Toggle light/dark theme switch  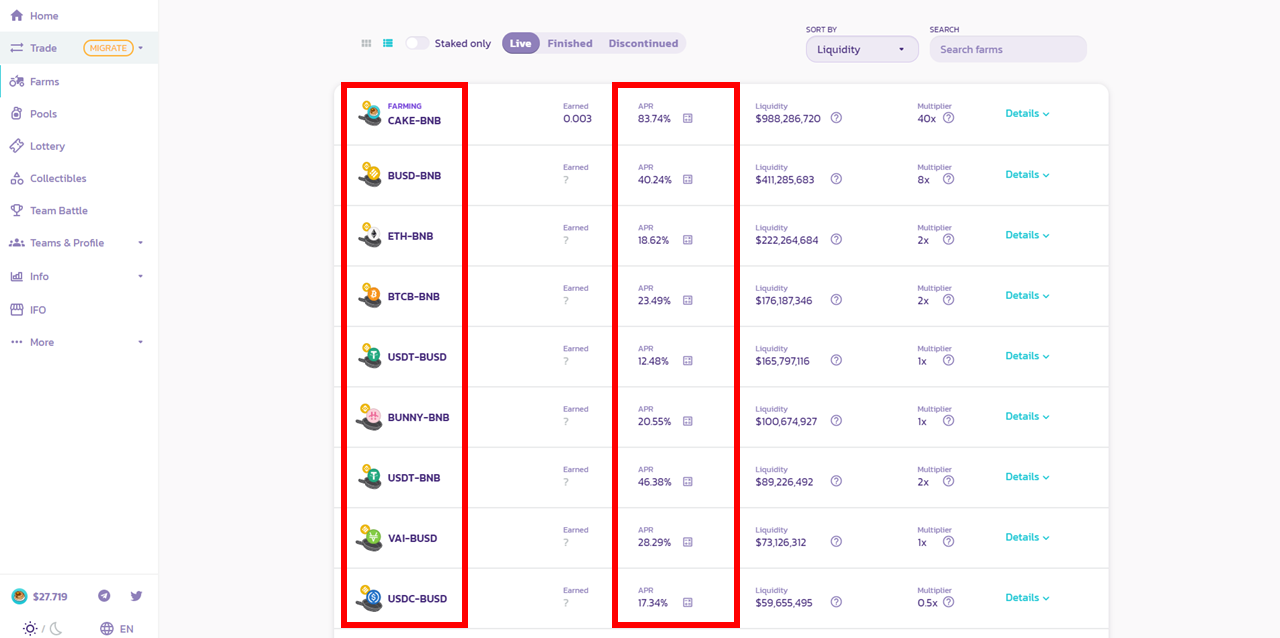[43, 629]
